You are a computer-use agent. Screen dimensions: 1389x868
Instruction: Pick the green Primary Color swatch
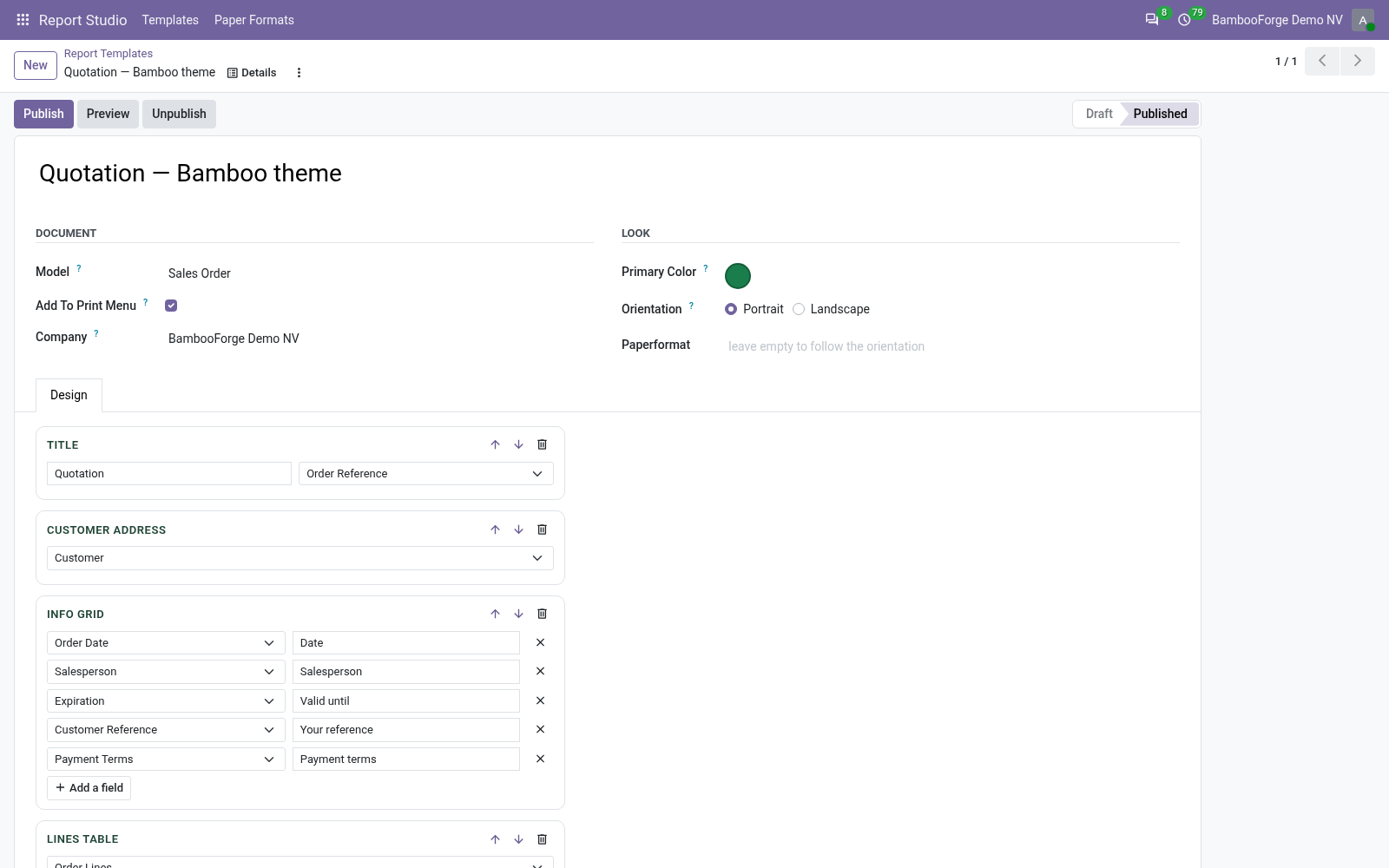(738, 276)
